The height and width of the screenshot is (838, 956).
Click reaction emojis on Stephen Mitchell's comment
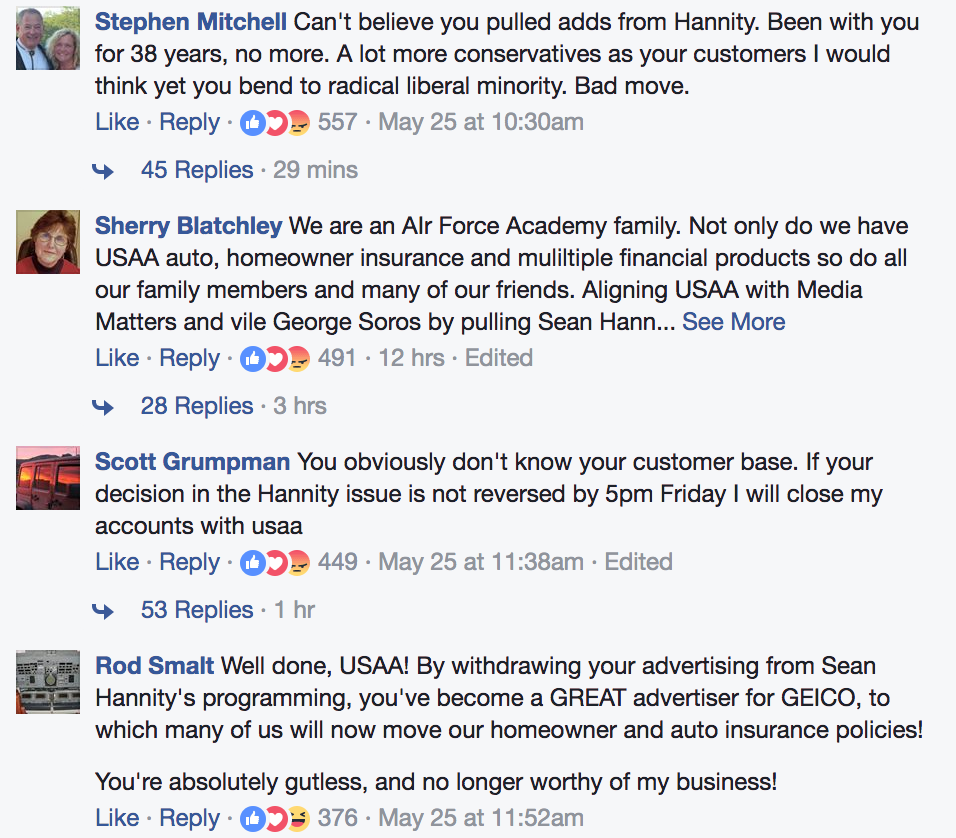(275, 123)
